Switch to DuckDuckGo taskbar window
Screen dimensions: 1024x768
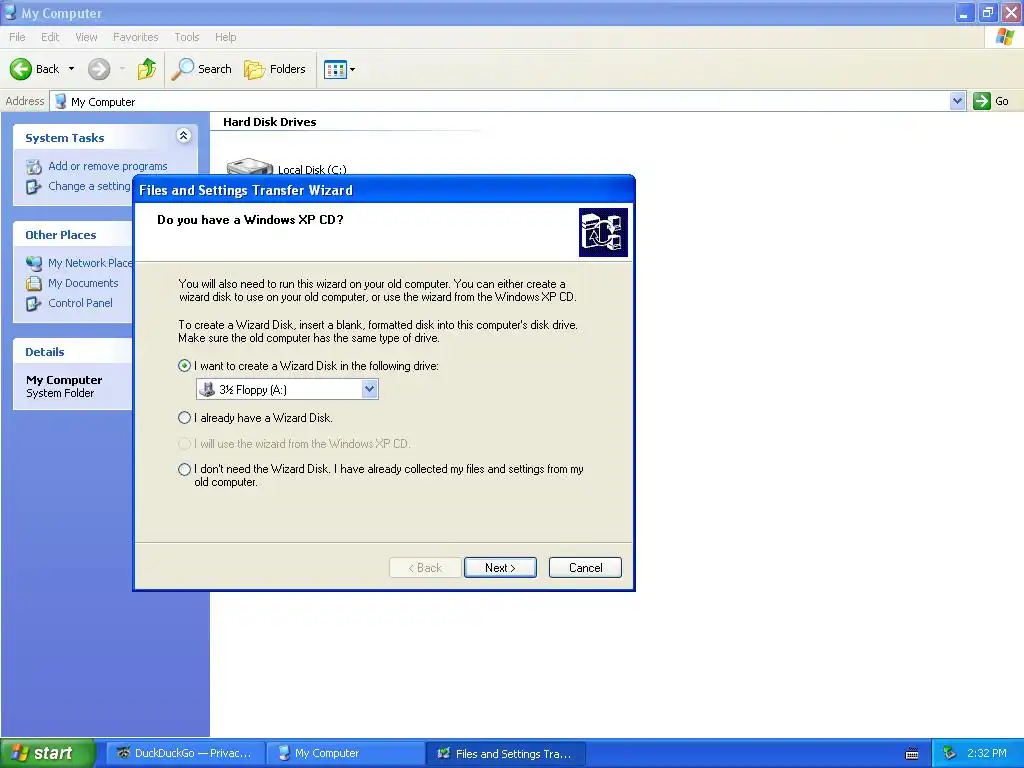pyautogui.click(x=185, y=754)
